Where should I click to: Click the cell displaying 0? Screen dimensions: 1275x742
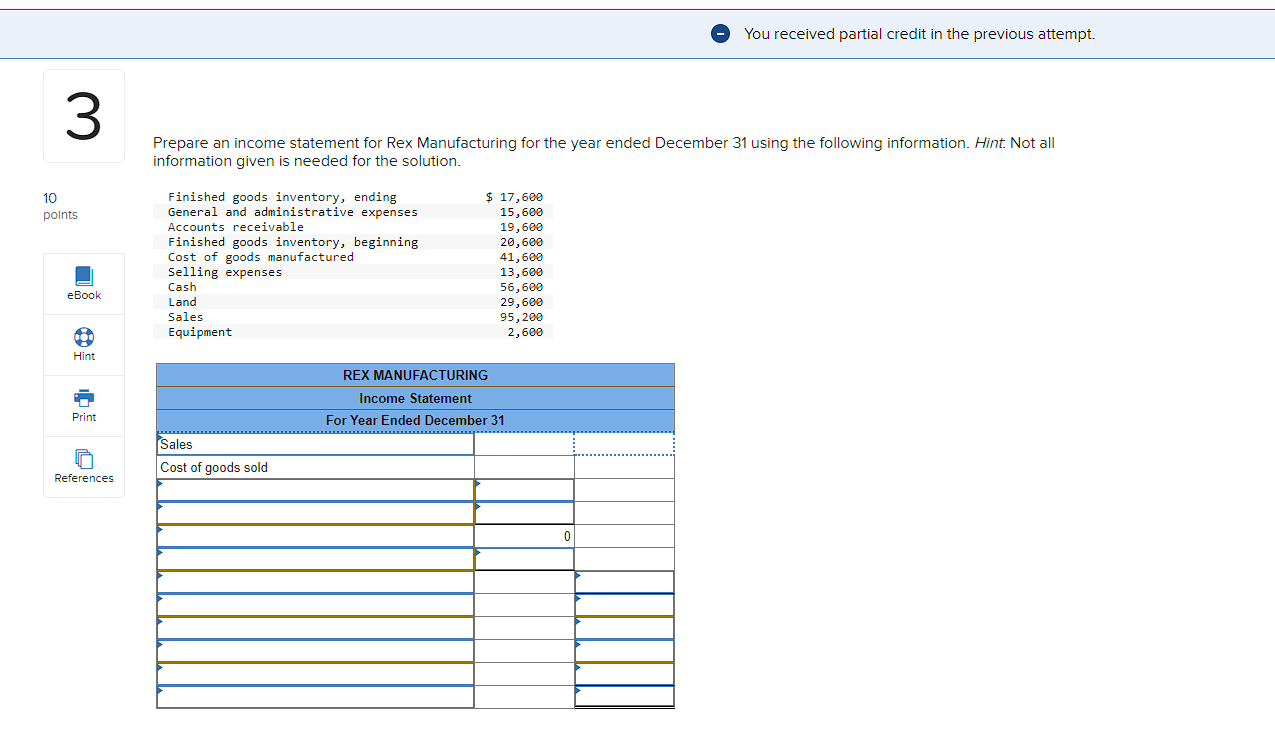click(x=524, y=536)
